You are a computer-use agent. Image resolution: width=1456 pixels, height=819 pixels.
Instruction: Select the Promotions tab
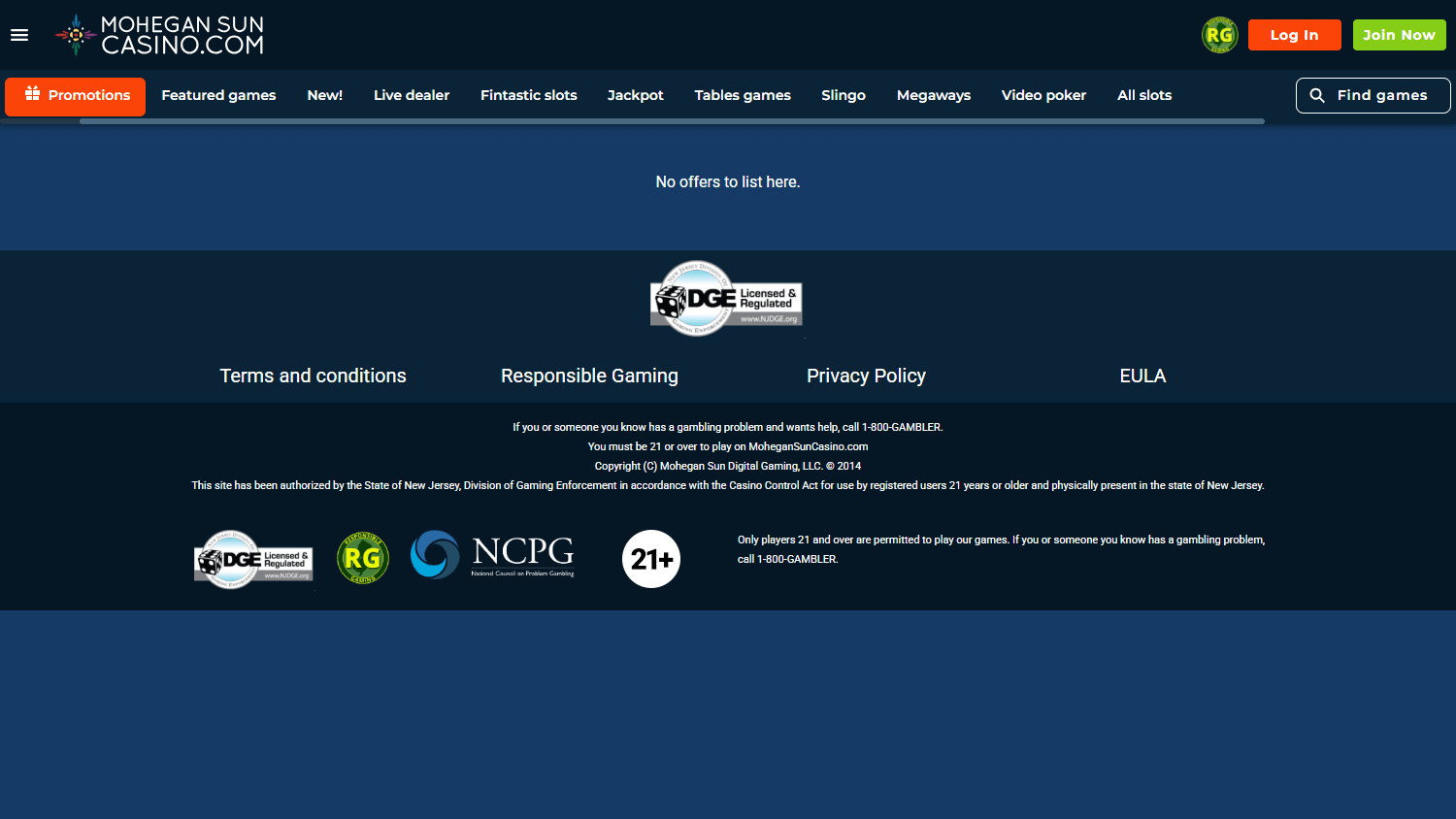76,96
